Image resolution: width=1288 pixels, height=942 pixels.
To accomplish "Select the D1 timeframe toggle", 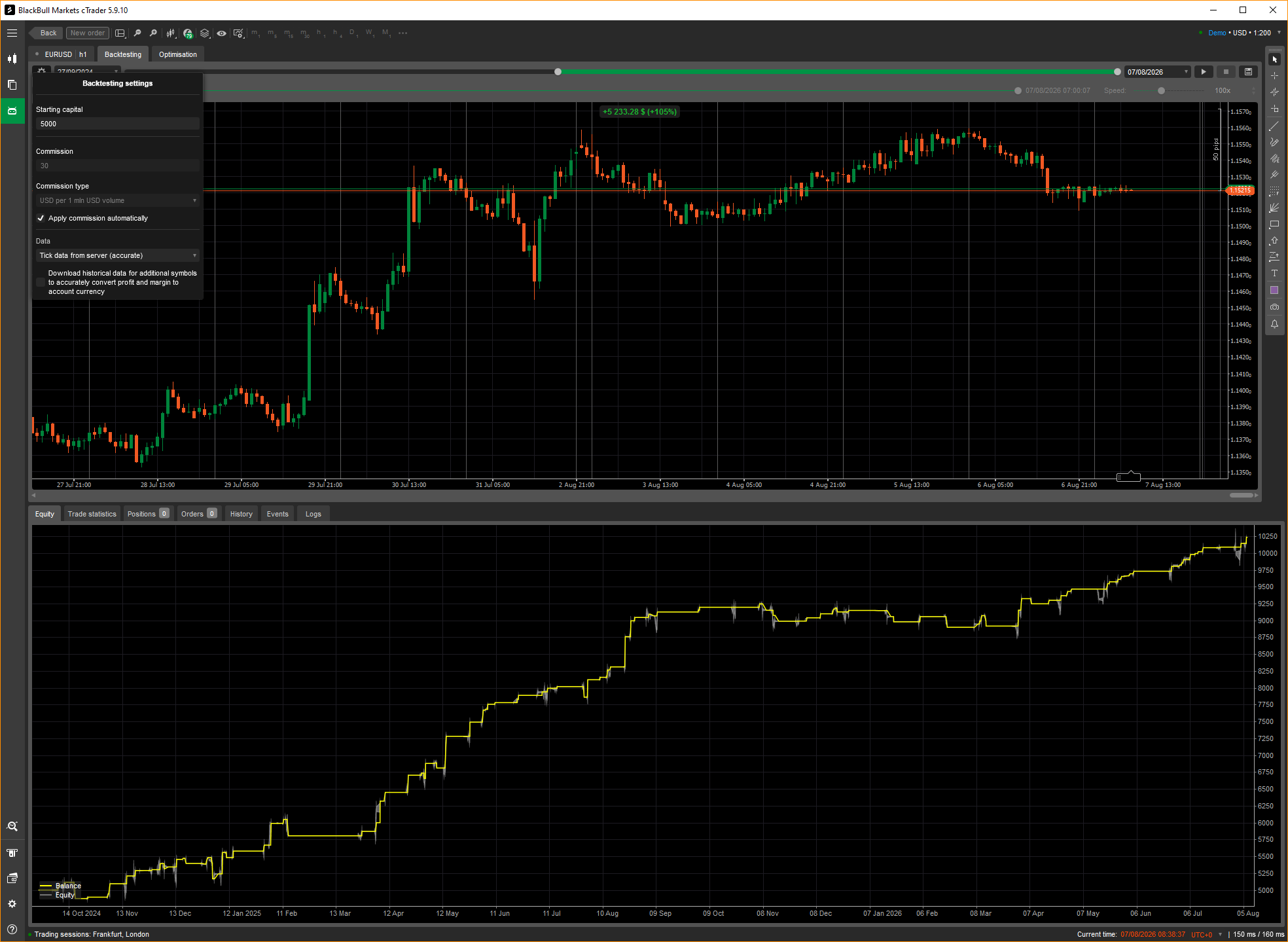I will point(353,33).
